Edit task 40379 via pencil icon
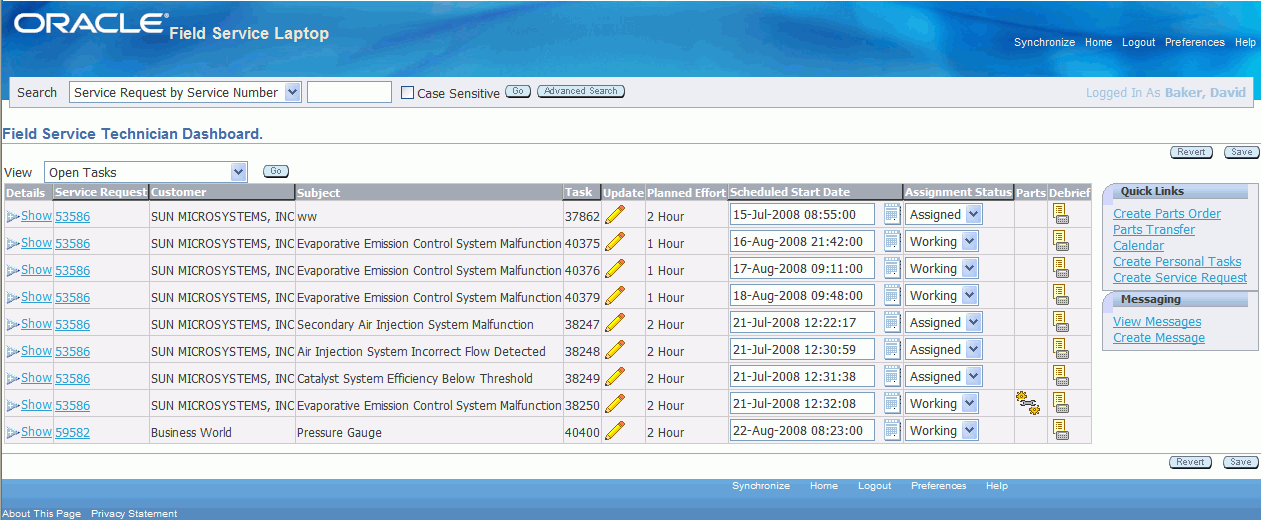 pos(615,295)
